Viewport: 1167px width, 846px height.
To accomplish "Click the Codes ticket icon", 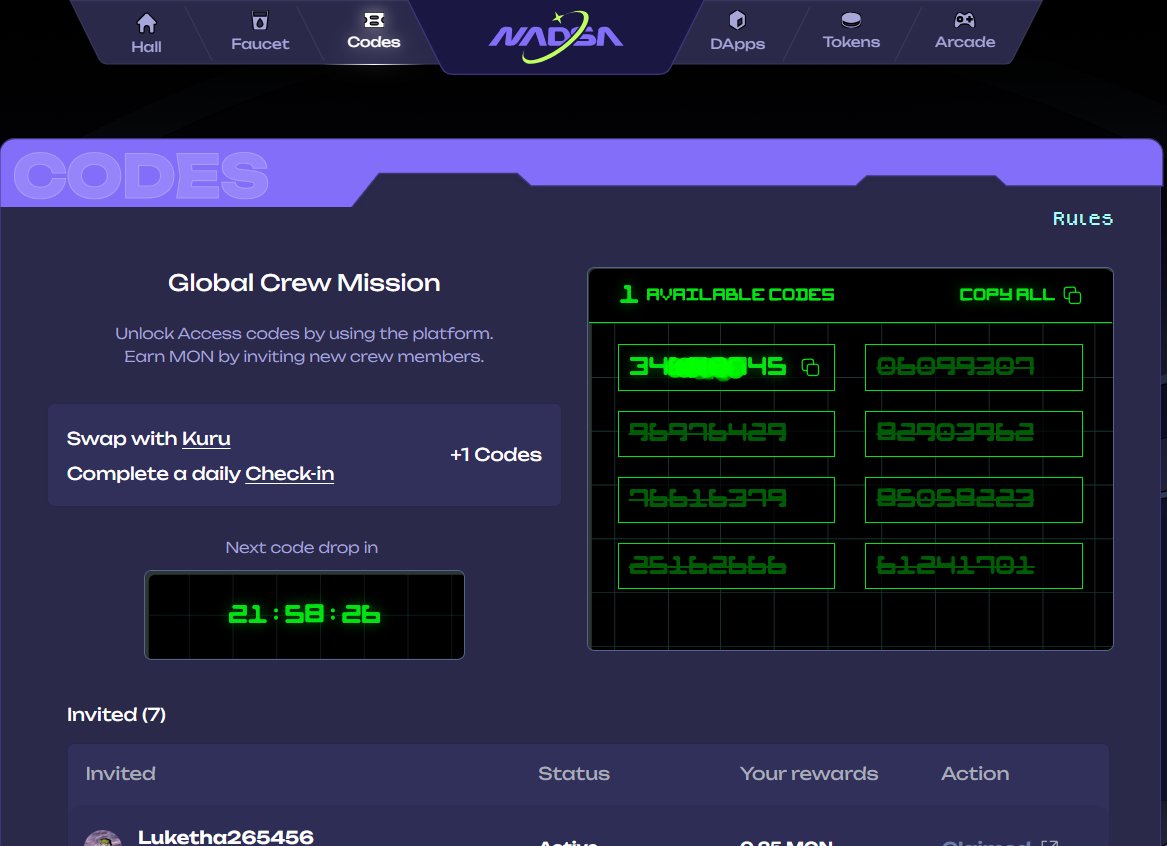I will click(374, 20).
